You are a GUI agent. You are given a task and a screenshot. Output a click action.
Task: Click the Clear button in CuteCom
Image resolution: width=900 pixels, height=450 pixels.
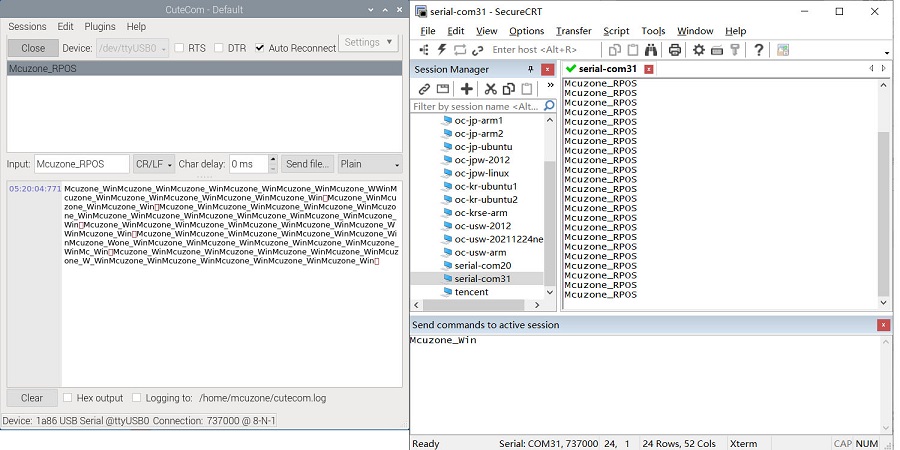coord(32,398)
